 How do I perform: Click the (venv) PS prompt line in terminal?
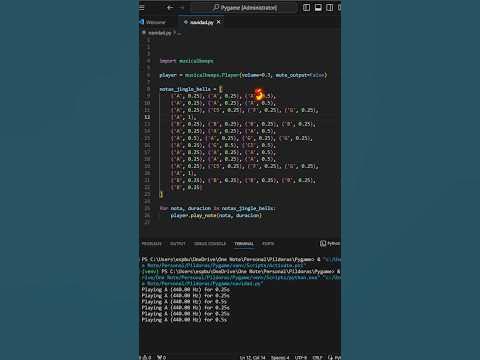(x=241, y=271)
